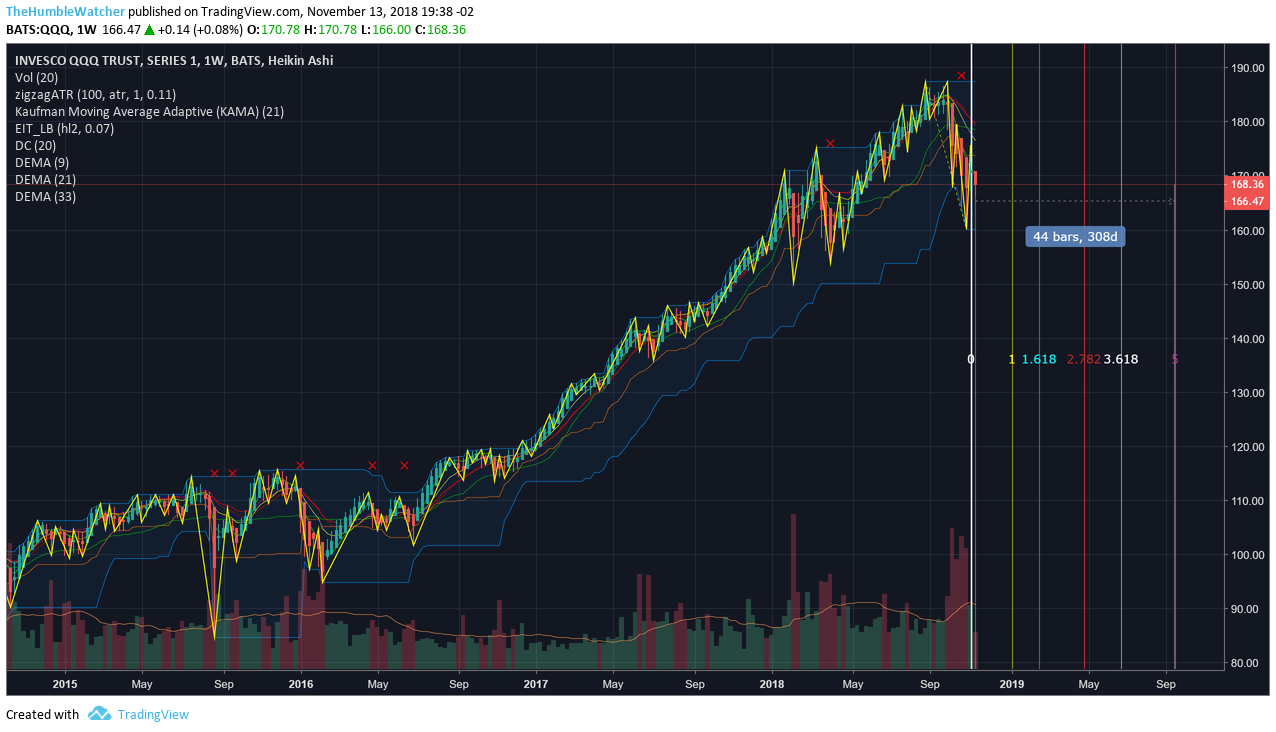The image size is (1276, 732).
Task: Click the 2015 year label on time axis
Action: pos(64,685)
